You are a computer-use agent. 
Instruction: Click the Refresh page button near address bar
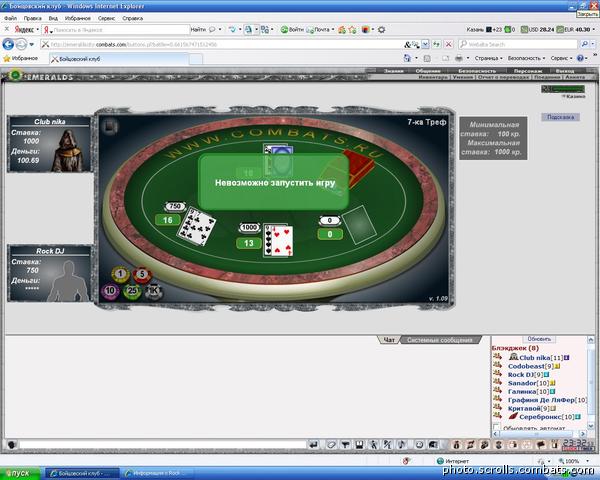tap(437, 44)
